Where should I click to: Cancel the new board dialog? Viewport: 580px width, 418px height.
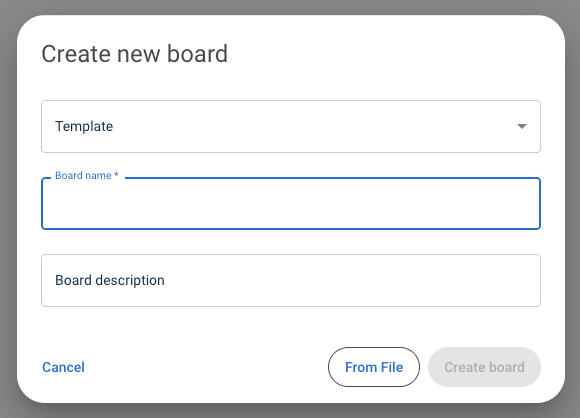(x=63, y=367)
